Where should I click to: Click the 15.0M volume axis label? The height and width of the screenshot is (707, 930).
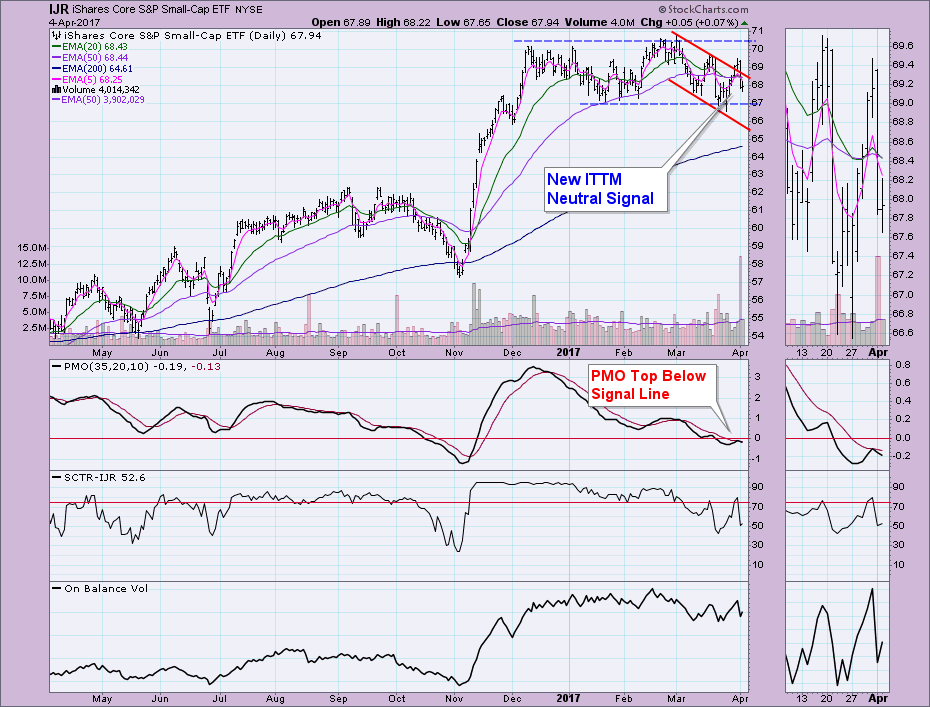pyautogui.click(x=32, y=247)
